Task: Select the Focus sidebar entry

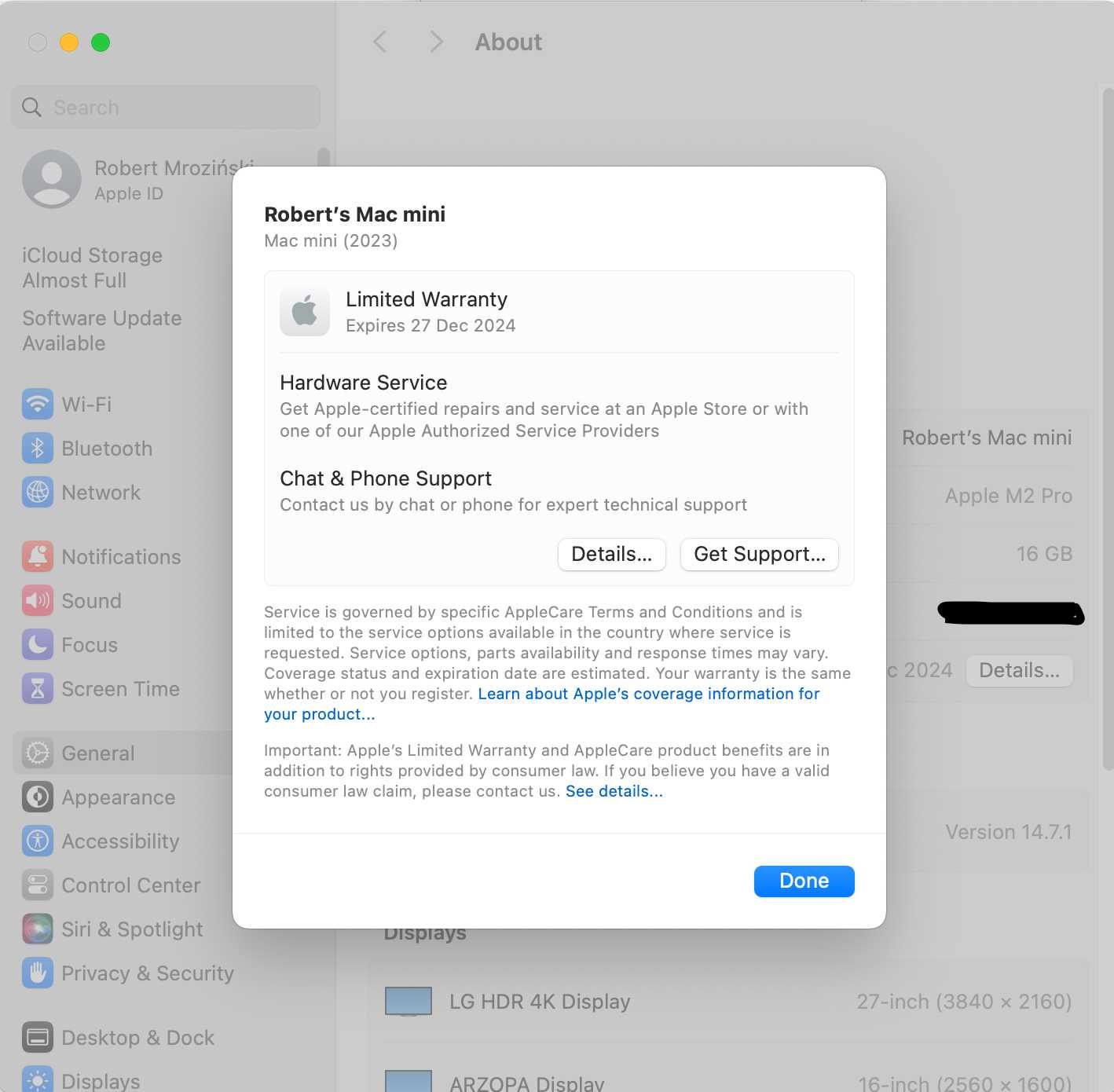Action: [x=90, y=645]
